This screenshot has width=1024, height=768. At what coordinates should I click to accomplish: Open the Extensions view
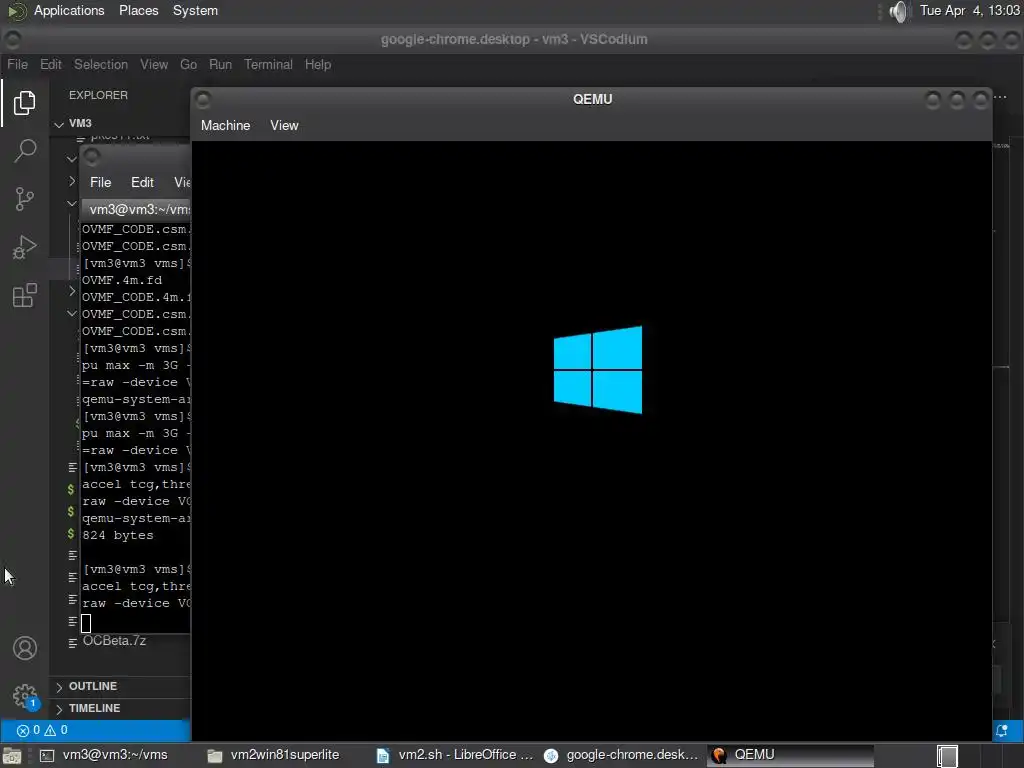pos(24,296)
